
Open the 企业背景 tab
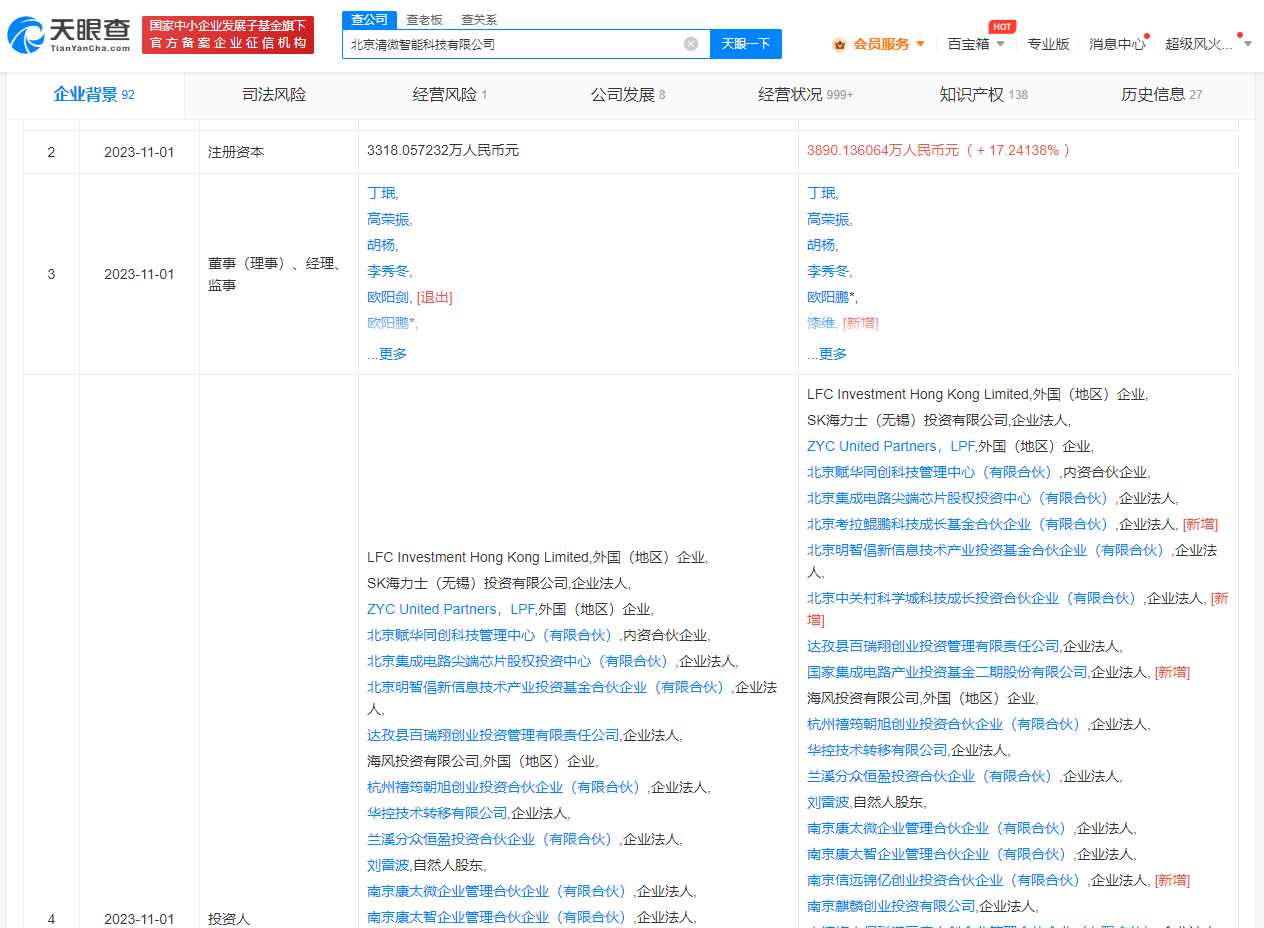tap(94, 95)
